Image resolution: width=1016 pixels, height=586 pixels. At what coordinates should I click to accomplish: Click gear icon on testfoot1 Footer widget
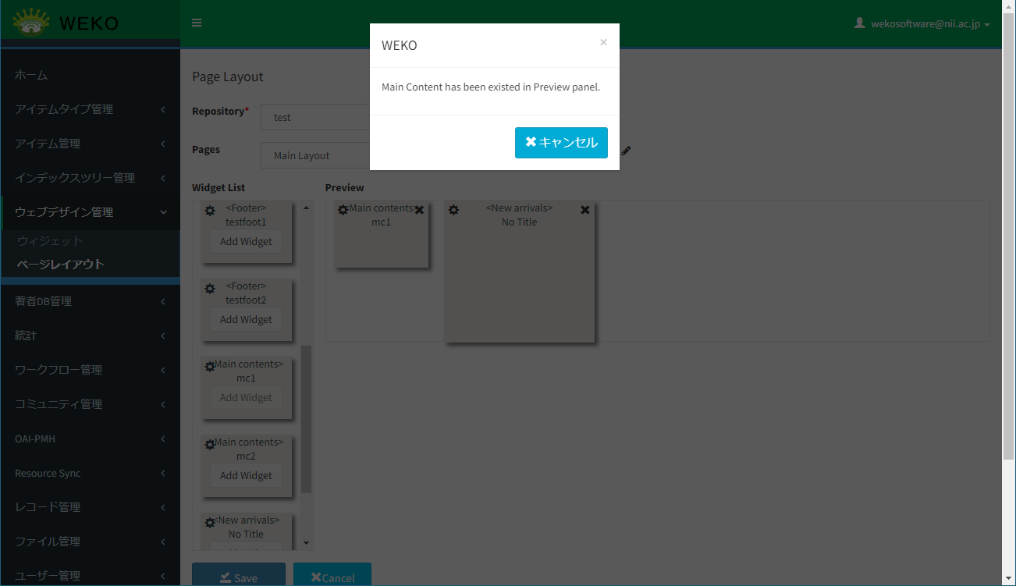(x=210, y=211)
